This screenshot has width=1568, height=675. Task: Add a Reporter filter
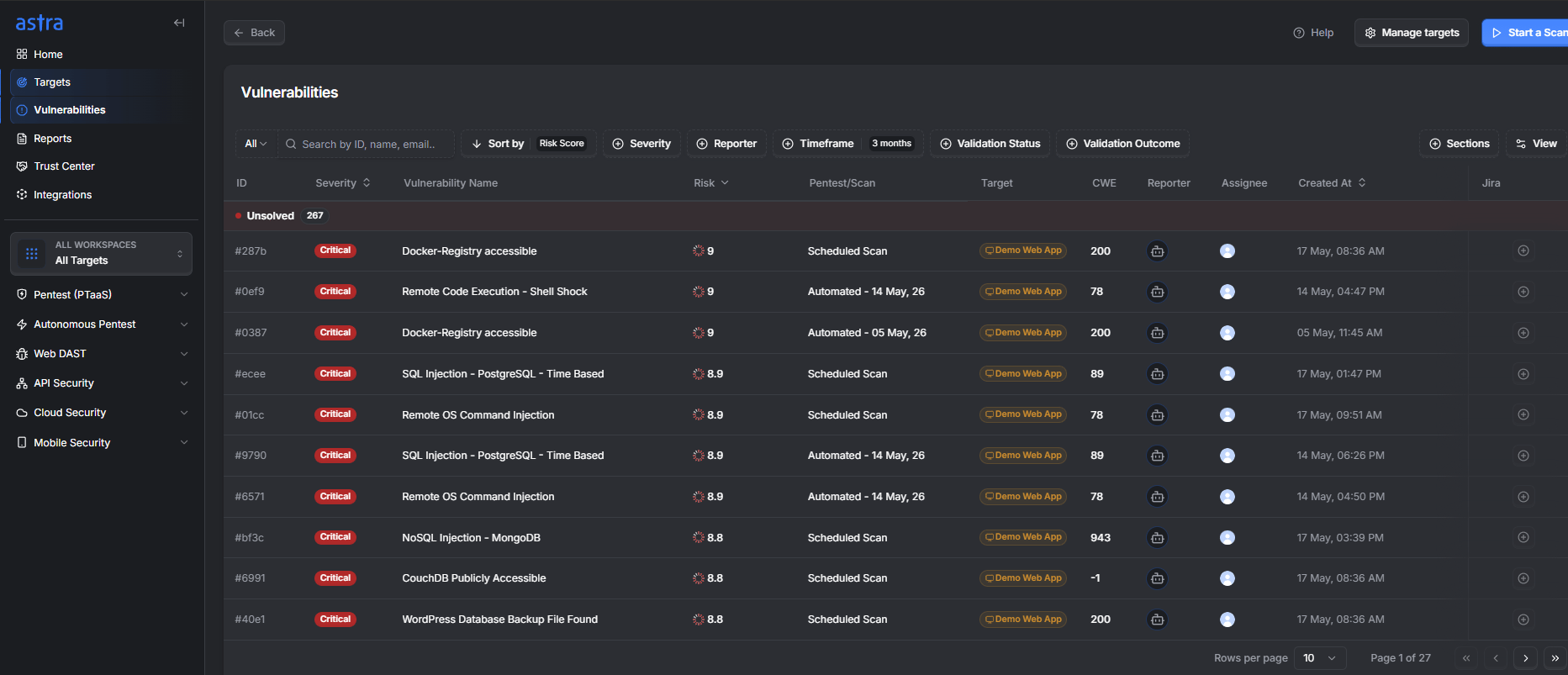pos(726,144)
